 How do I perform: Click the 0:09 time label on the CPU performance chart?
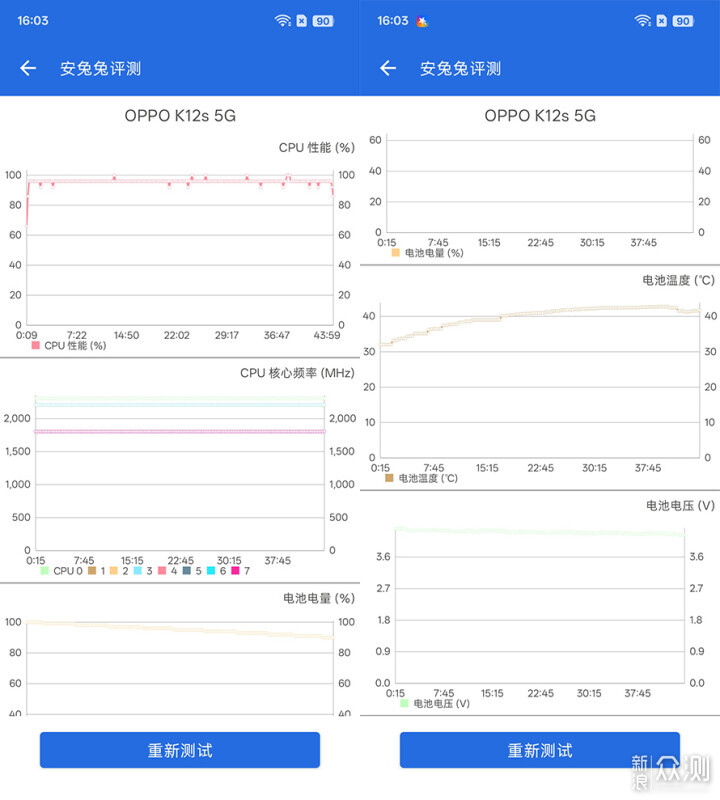27,335
